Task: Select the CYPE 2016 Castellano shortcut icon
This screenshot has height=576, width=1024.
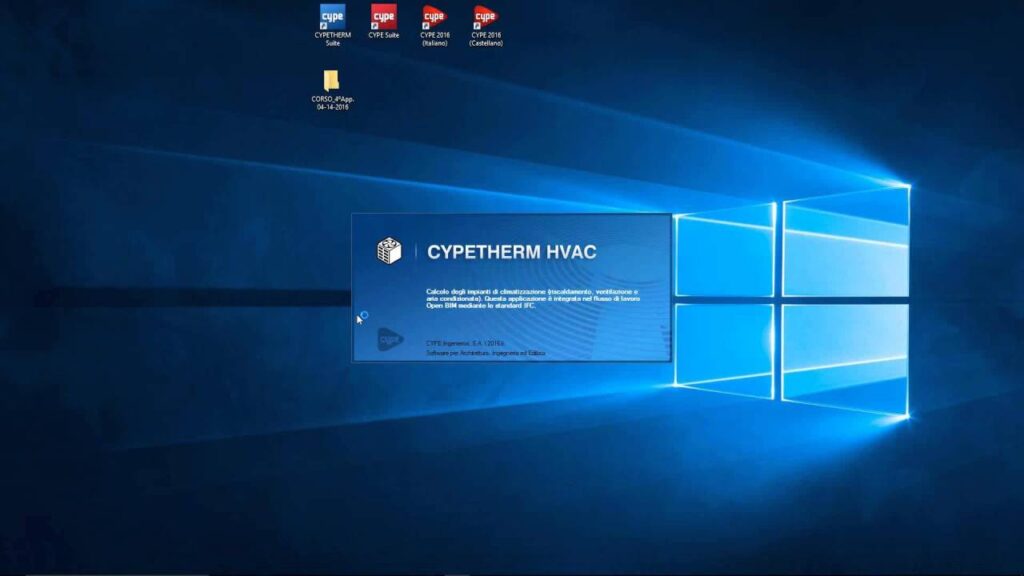Action: coord(486,16)
